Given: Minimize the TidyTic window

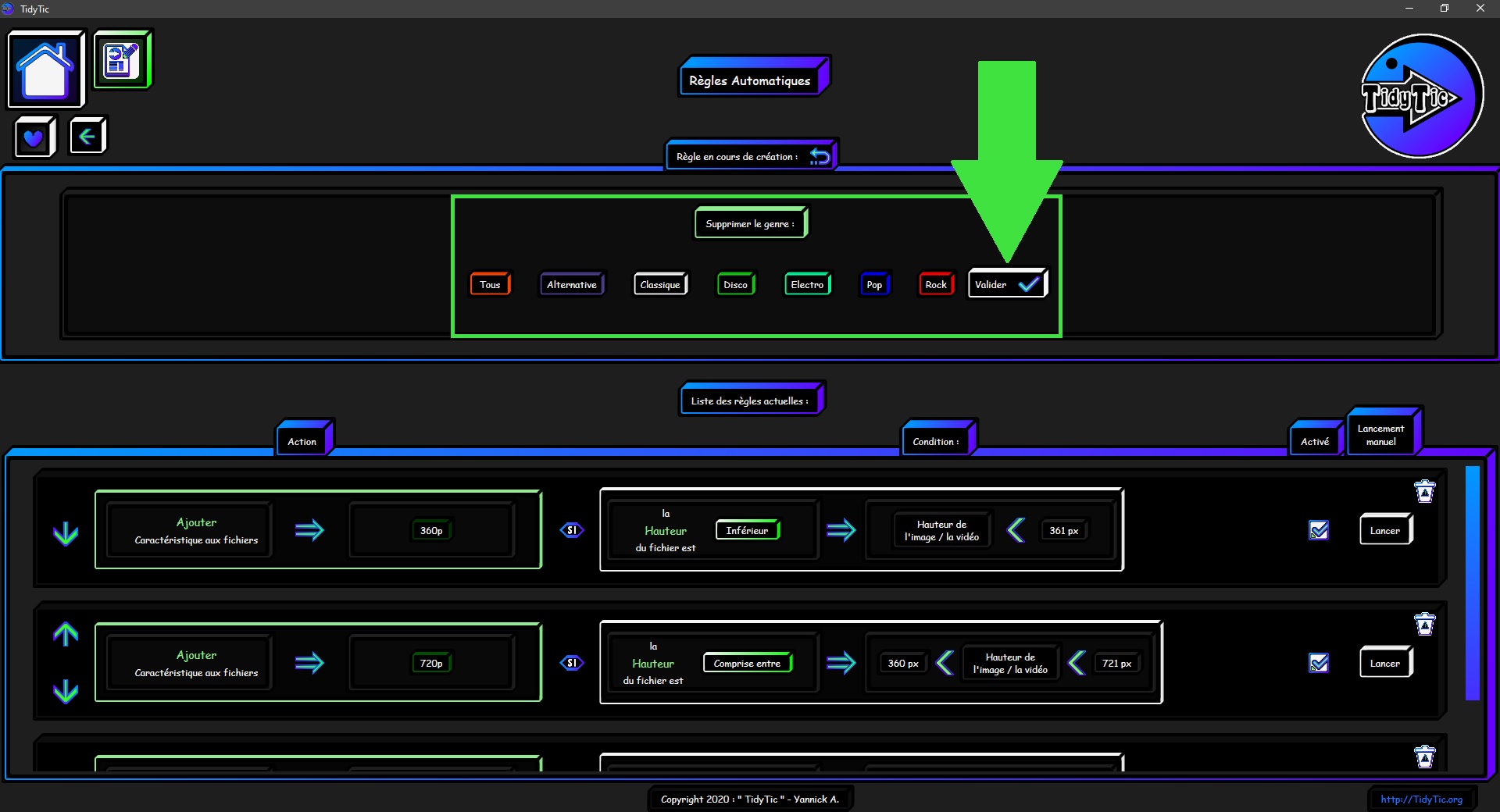Looking at the screenshot, I should pyautogui.click(x=1409, y=9).
